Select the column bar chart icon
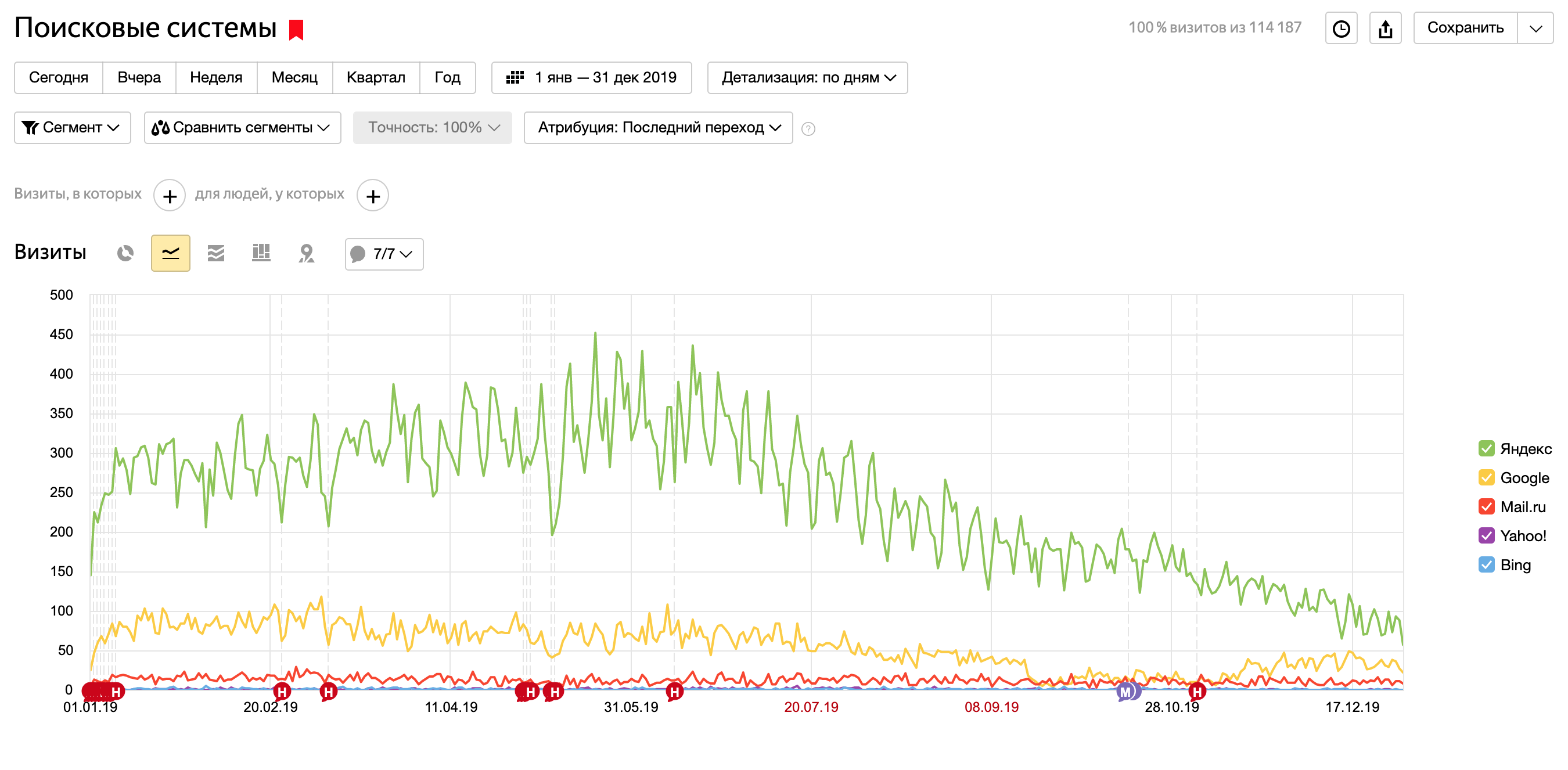This screenshot has height=770, width=1568. [x=261, y=253]
